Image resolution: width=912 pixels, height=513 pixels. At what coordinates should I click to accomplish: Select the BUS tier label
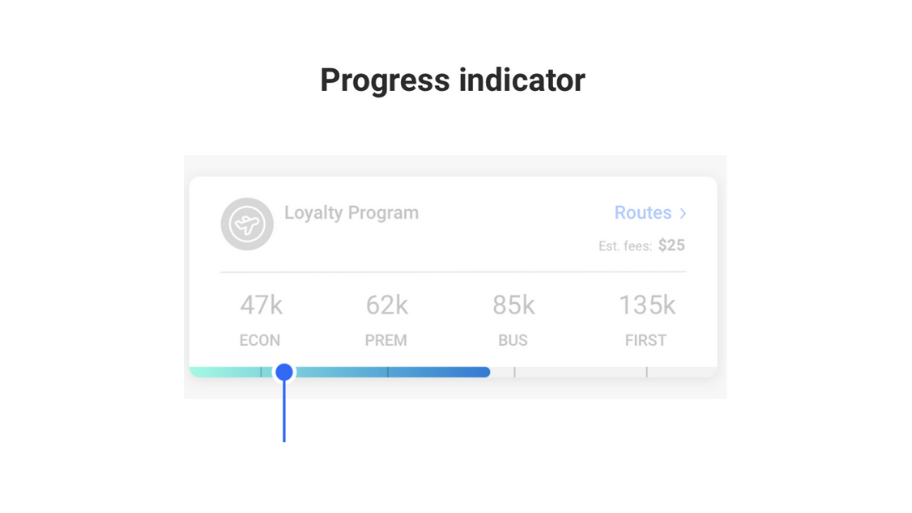click(513, 340)
